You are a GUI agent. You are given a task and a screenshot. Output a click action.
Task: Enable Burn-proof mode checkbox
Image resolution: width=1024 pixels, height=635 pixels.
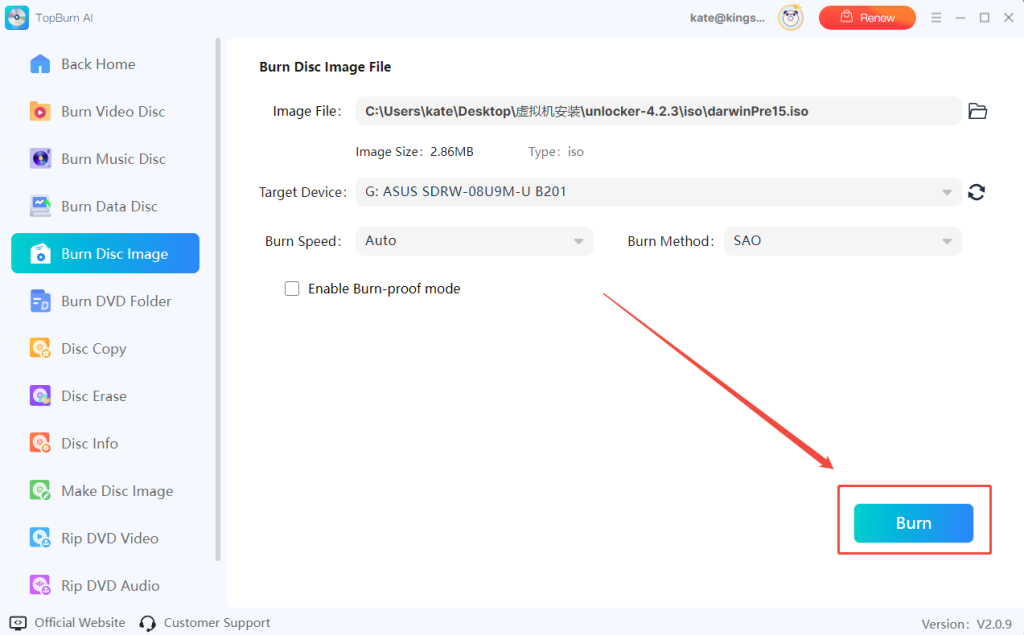tap(292, 289)
